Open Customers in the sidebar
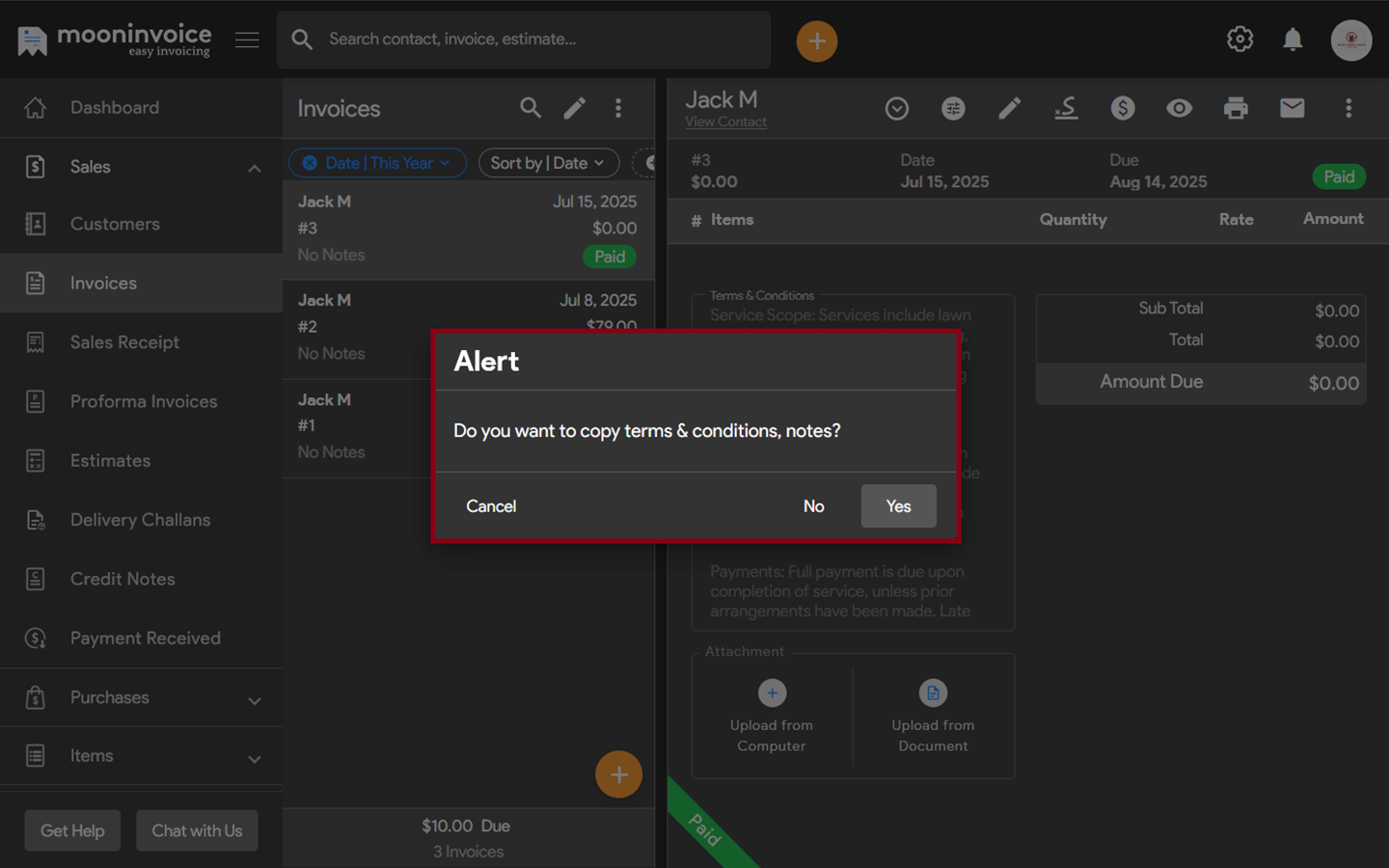Screen dimensions: 1389x868 (x=141, y=224)
